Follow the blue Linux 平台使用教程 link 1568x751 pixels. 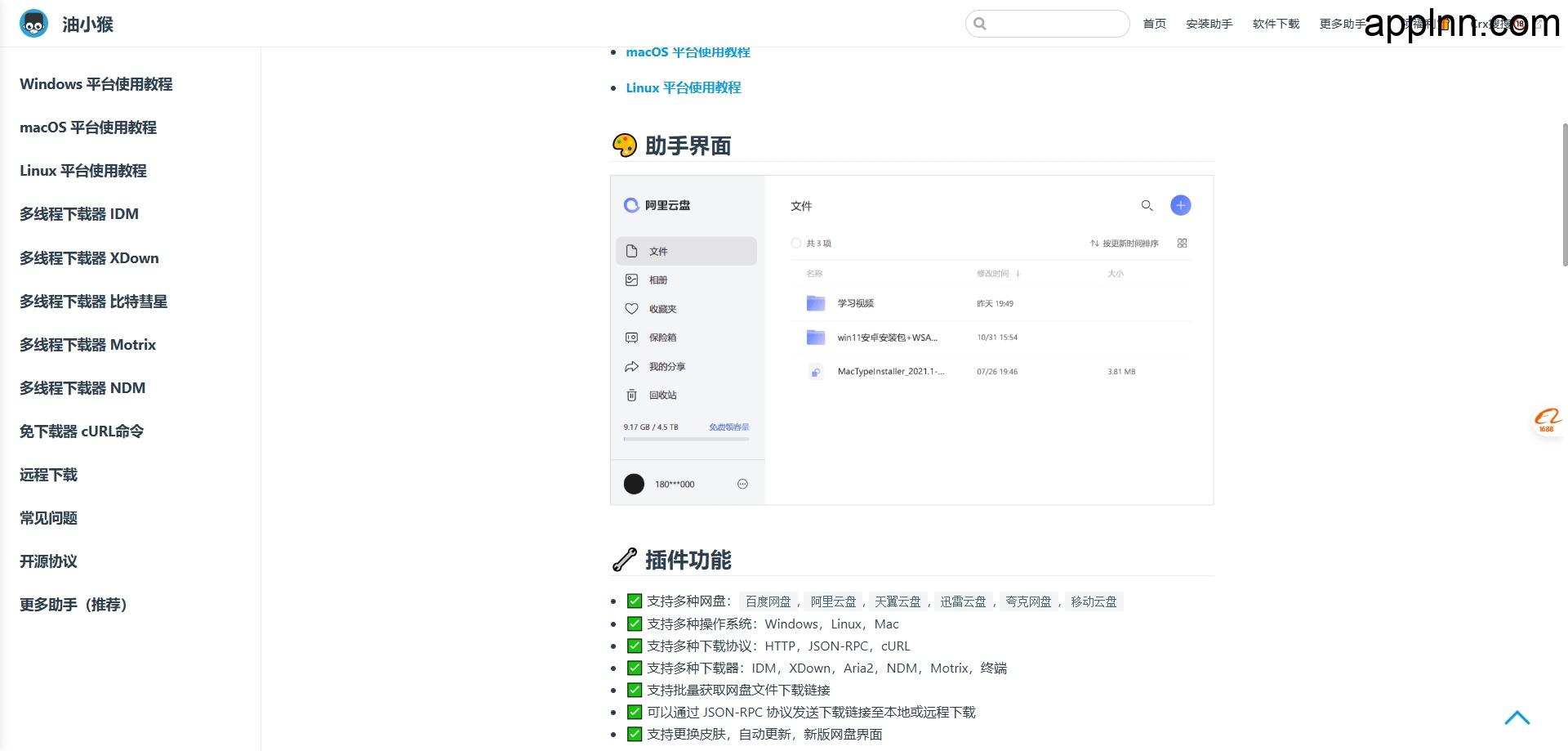pos(684,87)
